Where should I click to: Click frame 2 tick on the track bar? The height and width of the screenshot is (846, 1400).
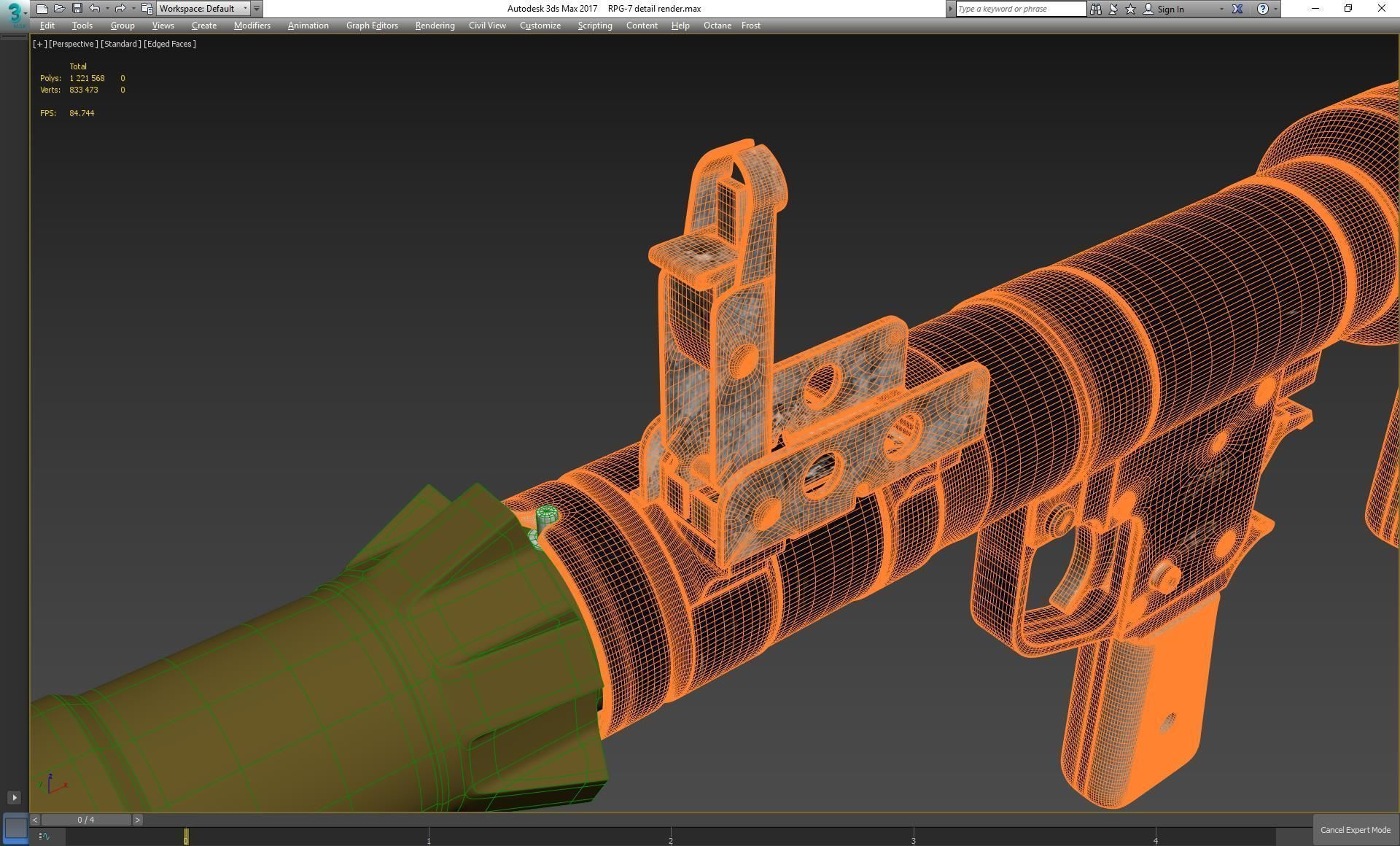click(671, 837)
